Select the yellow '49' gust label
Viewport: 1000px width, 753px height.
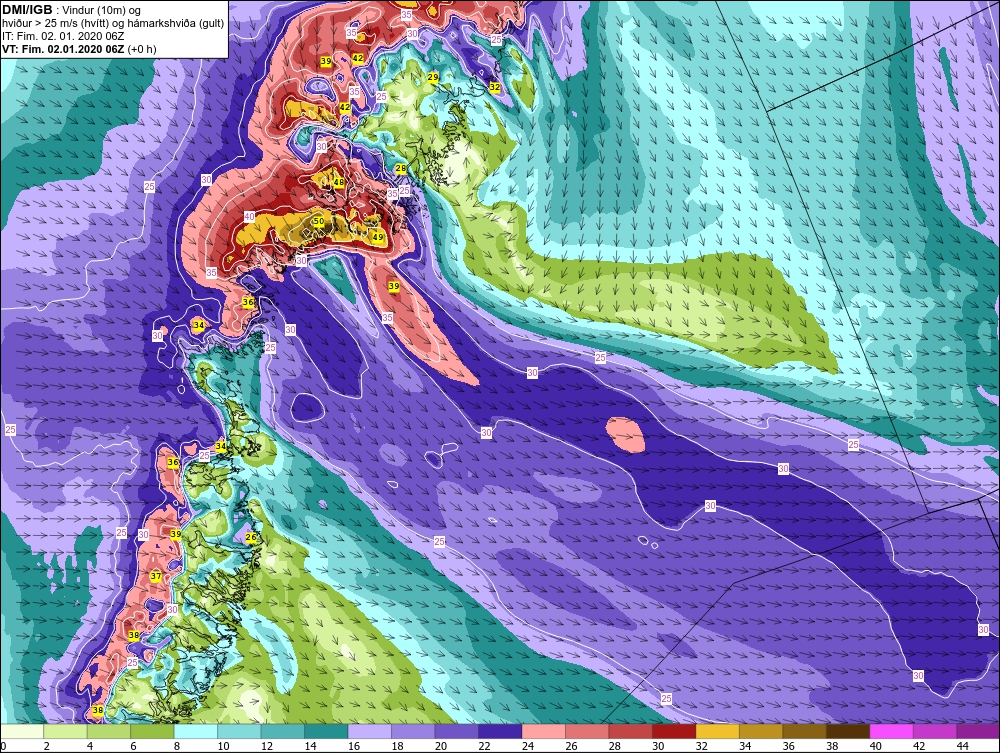[378, 237]
